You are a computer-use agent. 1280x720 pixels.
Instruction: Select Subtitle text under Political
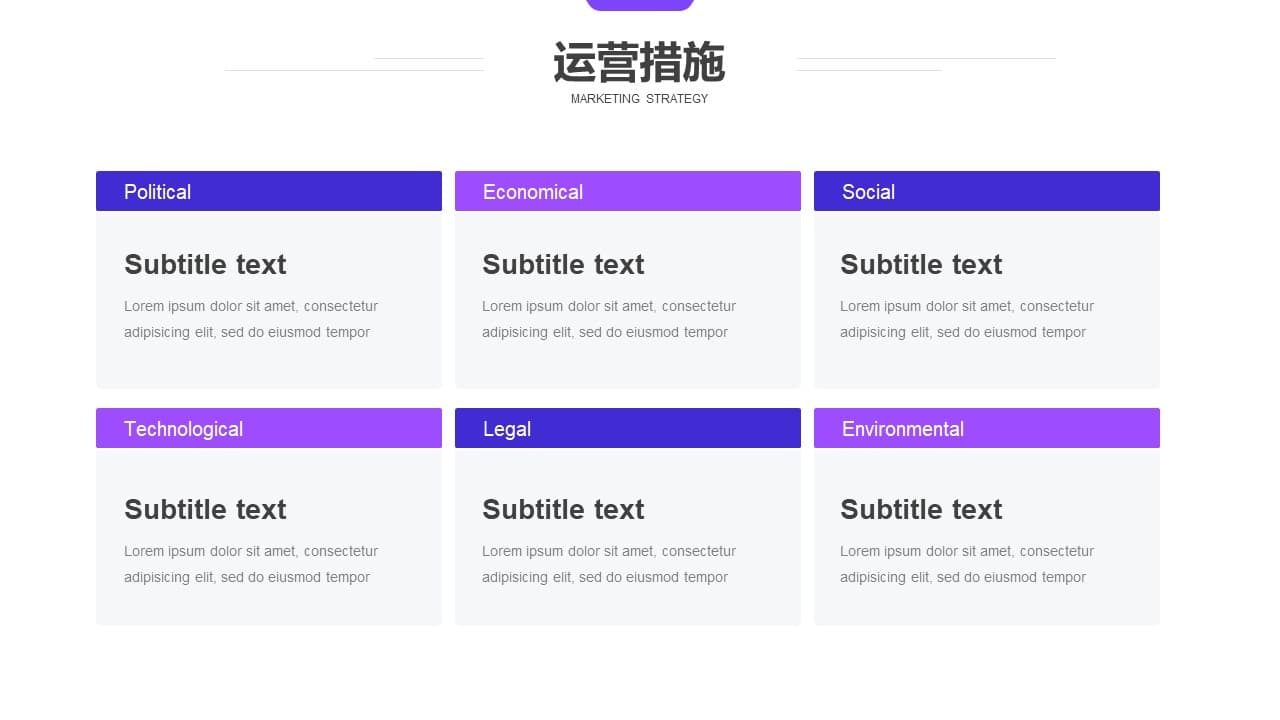point(205,265)
